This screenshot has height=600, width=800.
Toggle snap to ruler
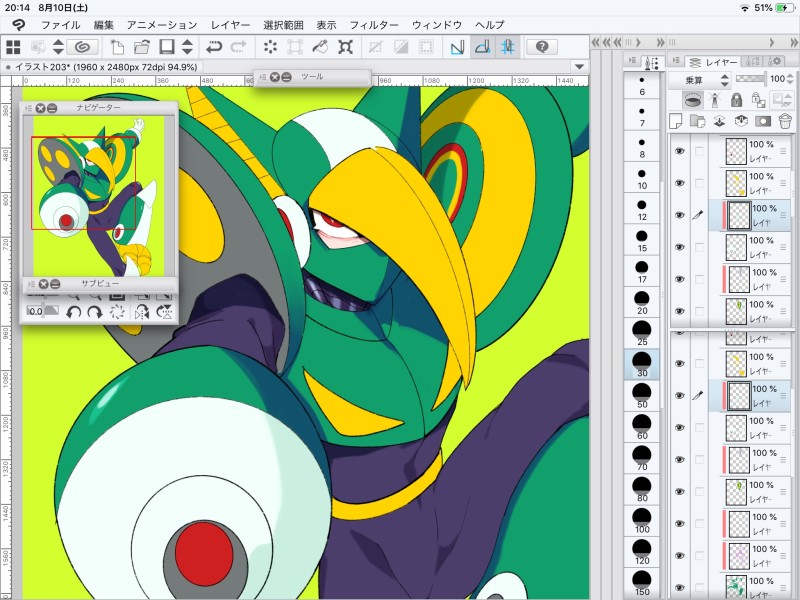click(457, 47)
